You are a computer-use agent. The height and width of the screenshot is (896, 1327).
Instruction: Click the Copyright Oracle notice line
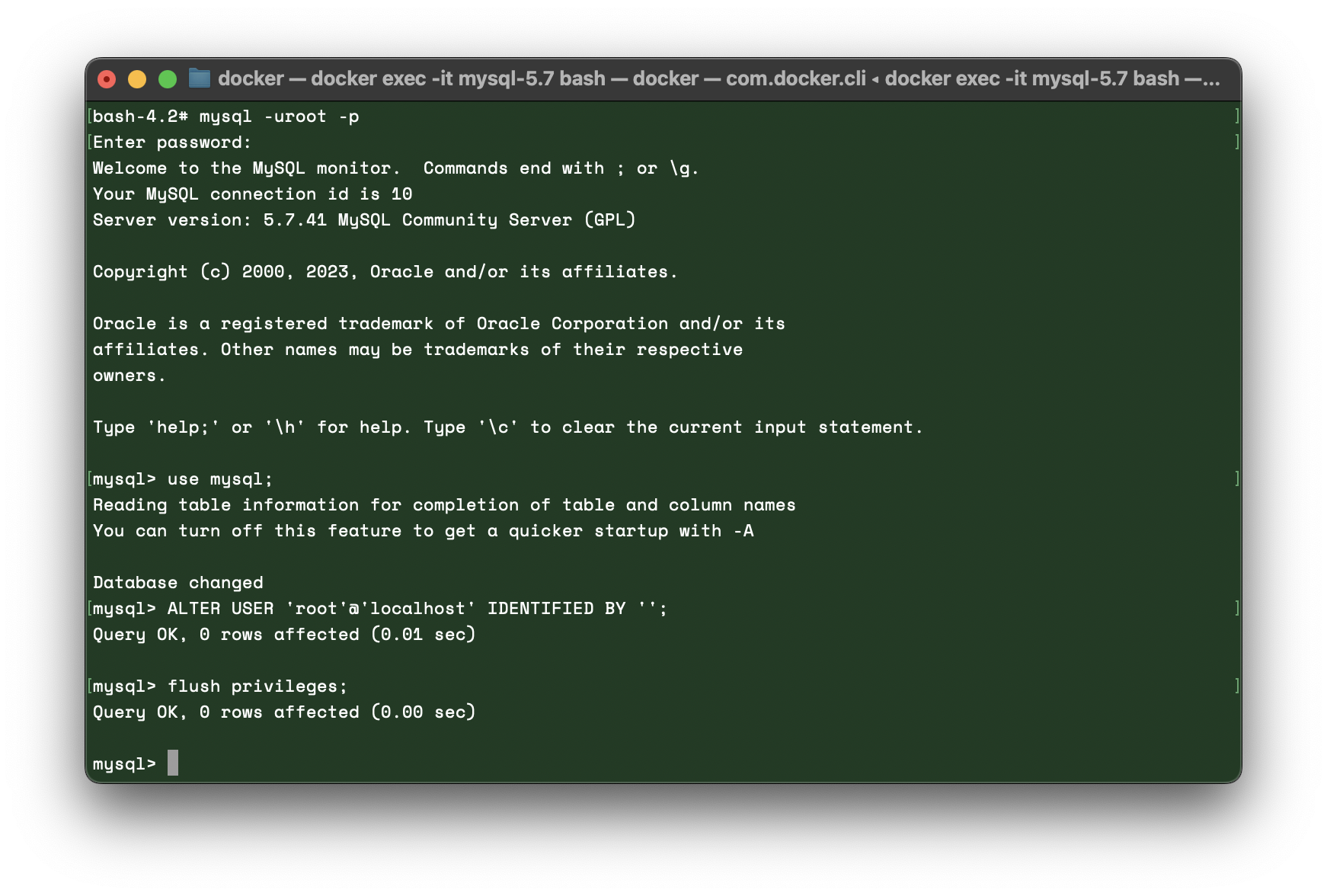click(x=385, y=272)
